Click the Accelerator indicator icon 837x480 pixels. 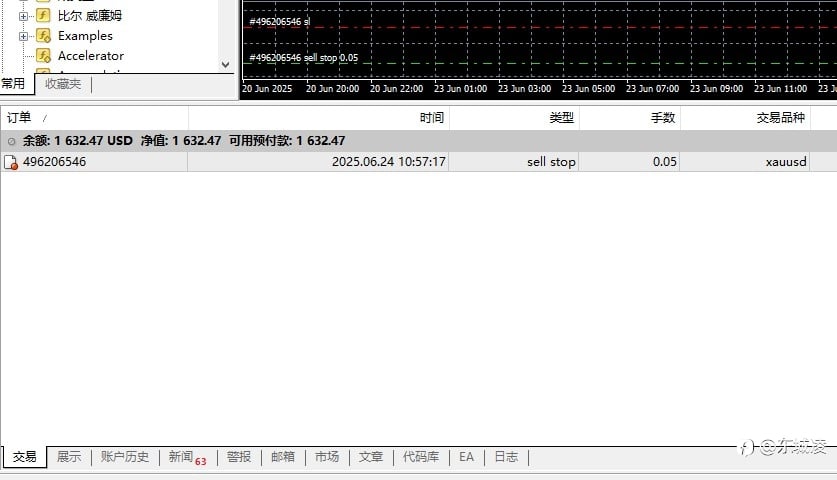(x=43, y=56)
